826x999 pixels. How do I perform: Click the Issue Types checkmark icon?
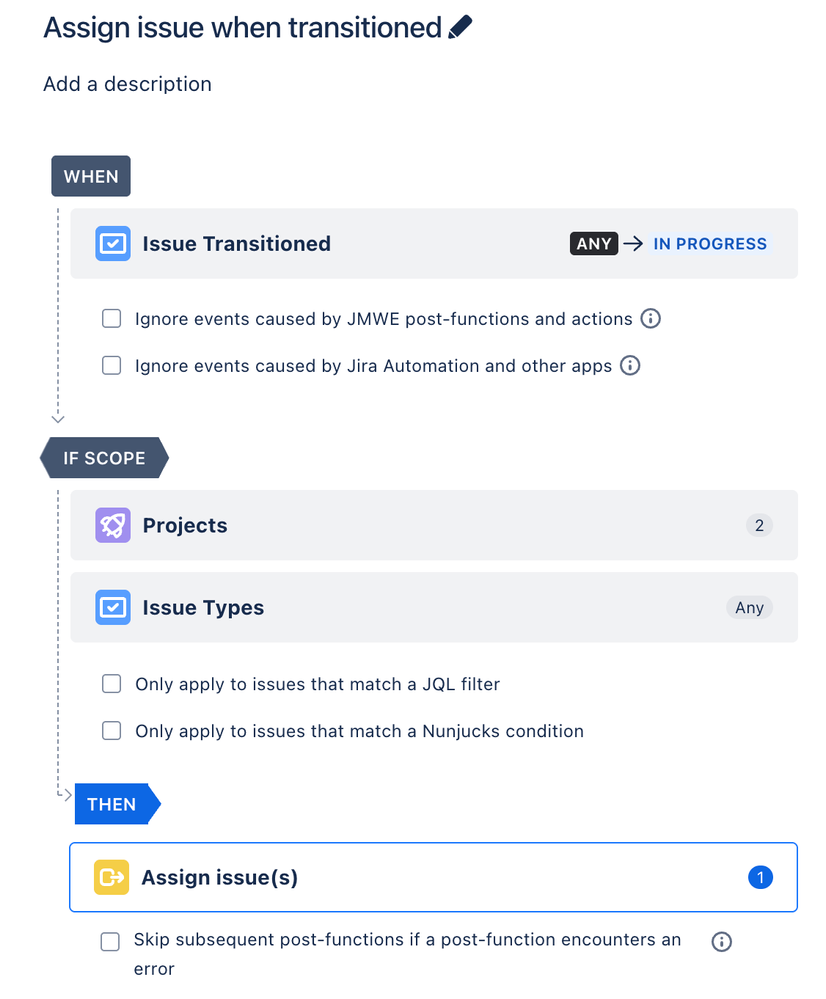[x=113, y=607]
